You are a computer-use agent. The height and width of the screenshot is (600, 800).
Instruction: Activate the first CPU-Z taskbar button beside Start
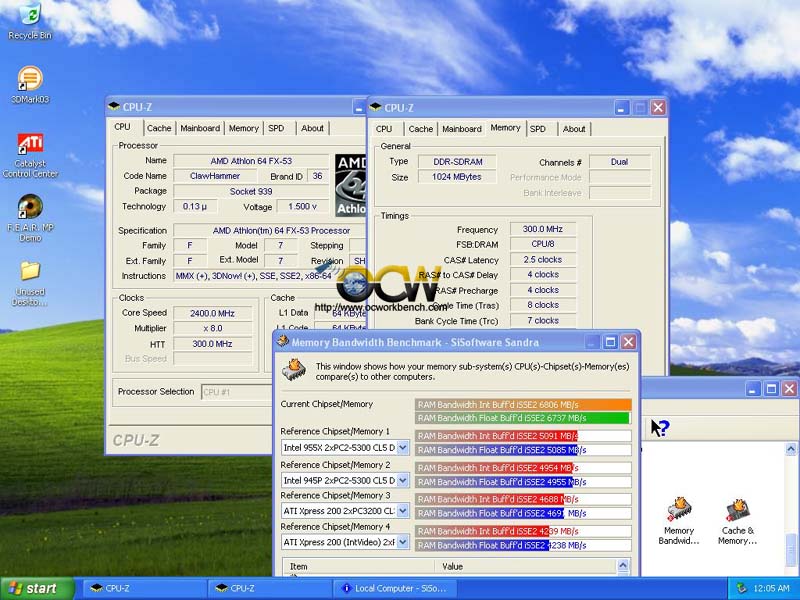tap(143, 588)
